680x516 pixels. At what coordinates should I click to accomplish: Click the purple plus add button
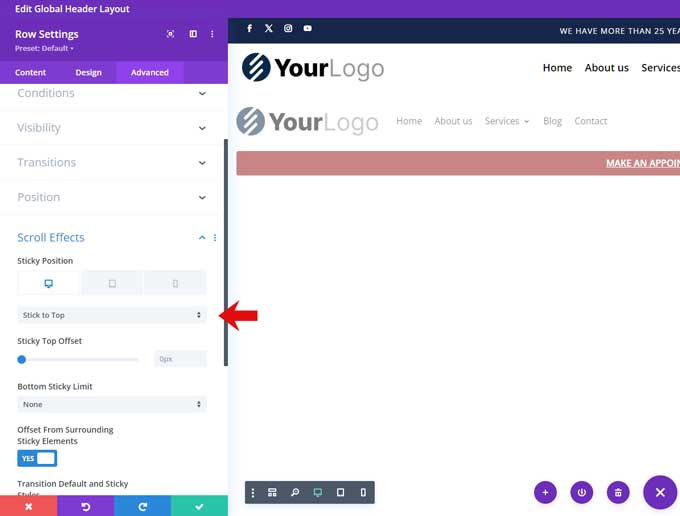click(545, 492)
